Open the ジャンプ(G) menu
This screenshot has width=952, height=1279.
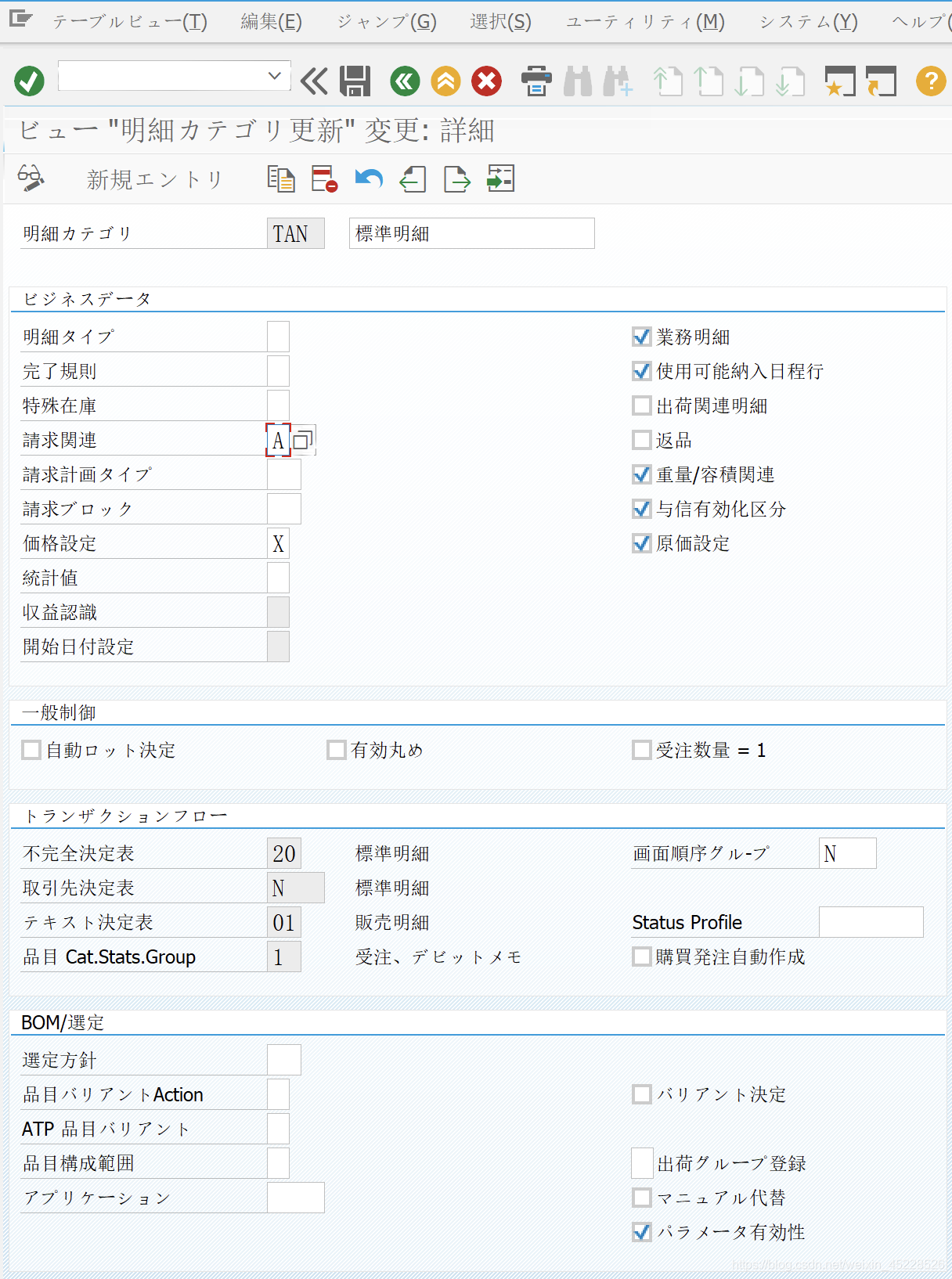pos(387,21)
